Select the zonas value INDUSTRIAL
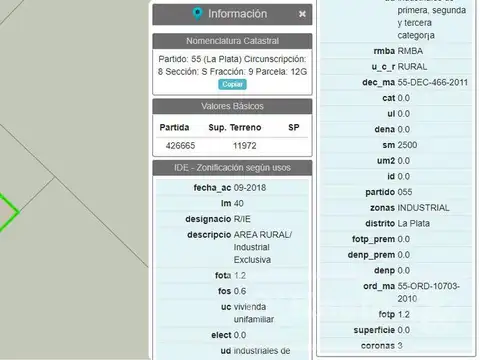 pyautogui.click(x=423, y=208)
